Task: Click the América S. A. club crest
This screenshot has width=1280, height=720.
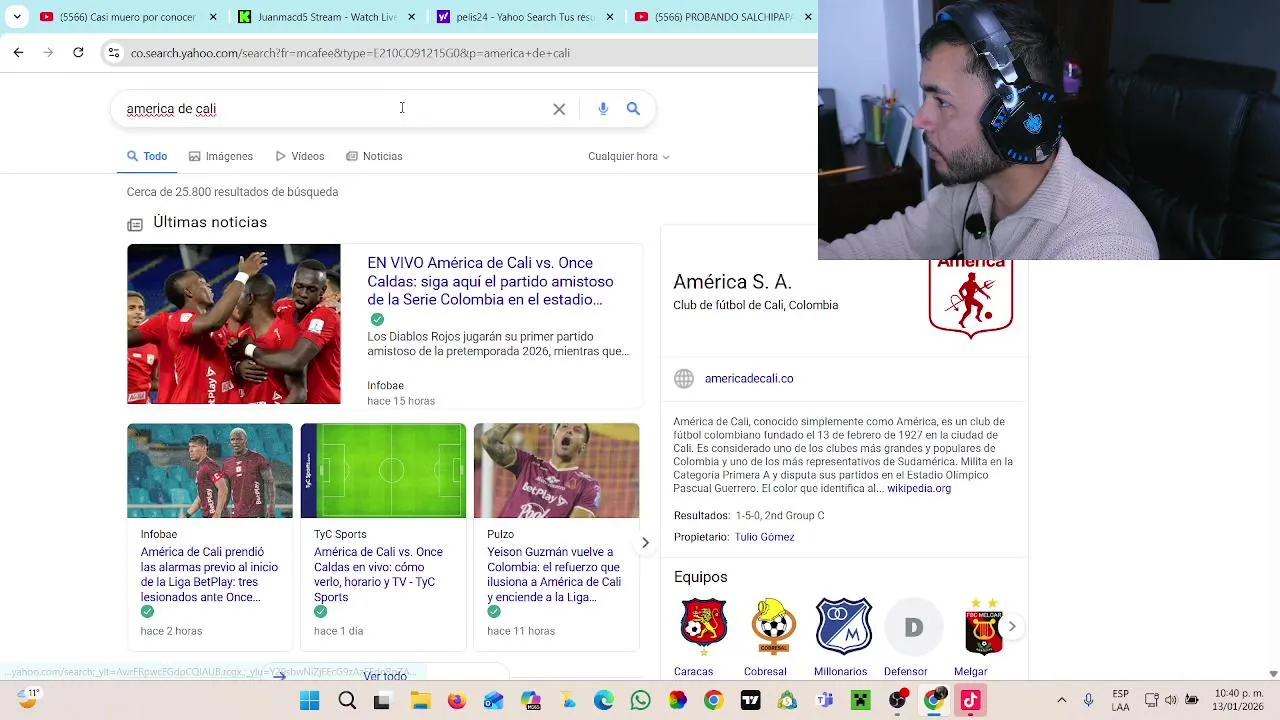Action: click(x=971, y=299)
